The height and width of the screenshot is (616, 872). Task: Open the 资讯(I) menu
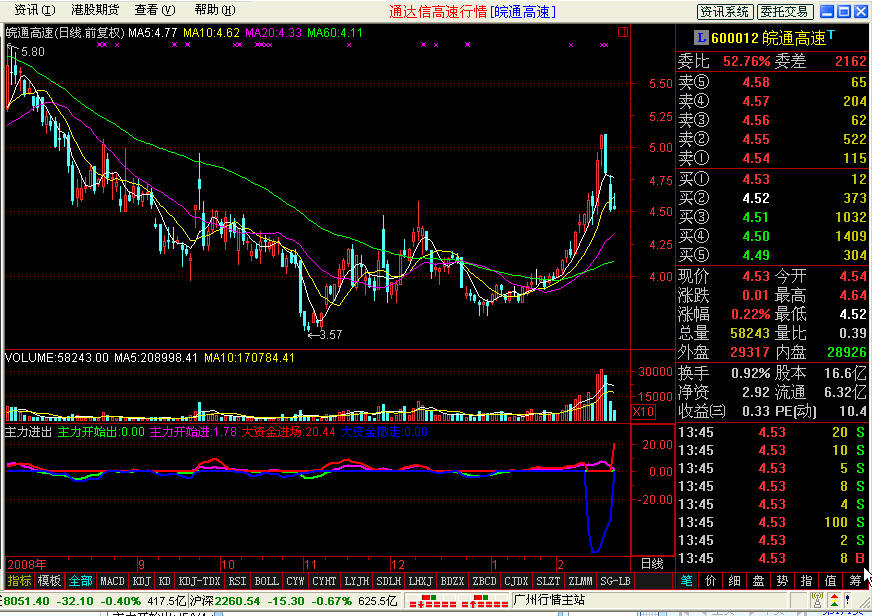(34, 10)
